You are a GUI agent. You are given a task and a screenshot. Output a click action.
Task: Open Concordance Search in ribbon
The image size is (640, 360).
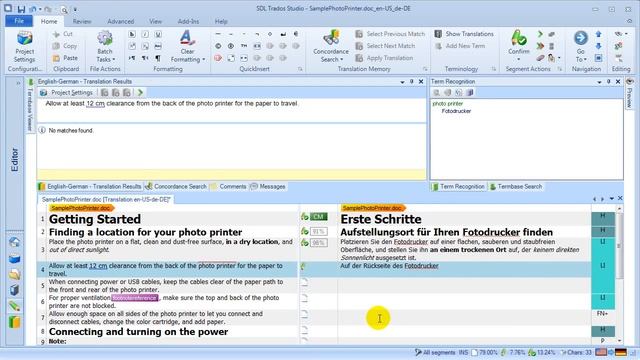(331, 47)
